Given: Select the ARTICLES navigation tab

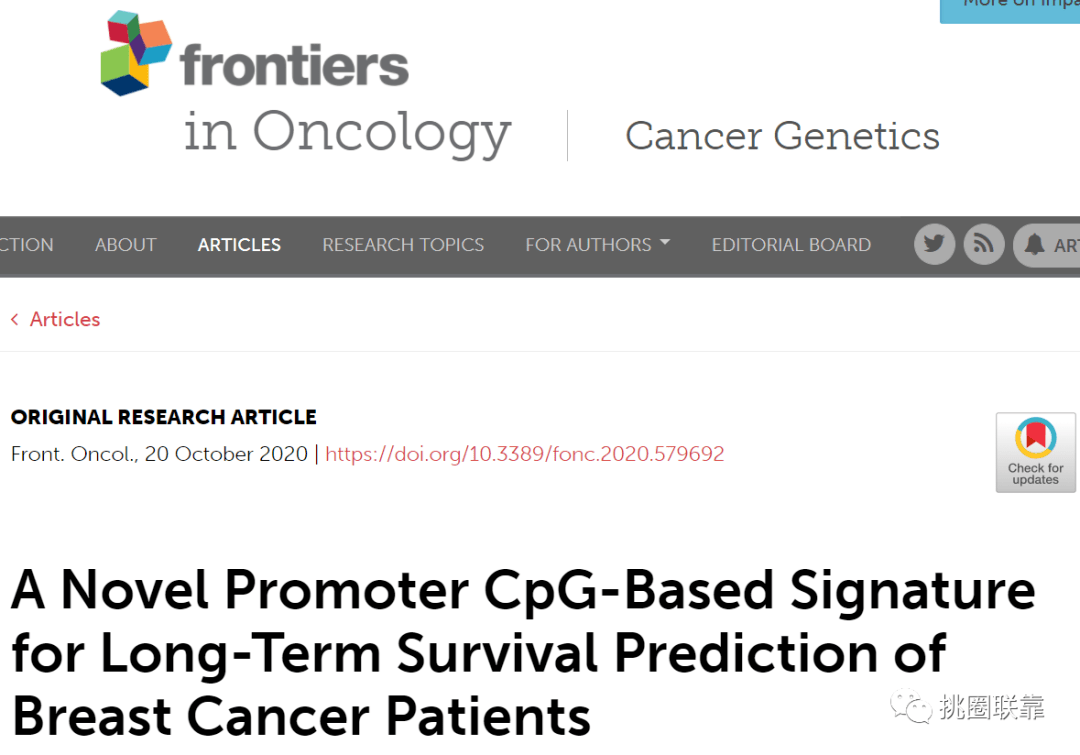Looking at the screenshot, I should (x=239, y=244).
